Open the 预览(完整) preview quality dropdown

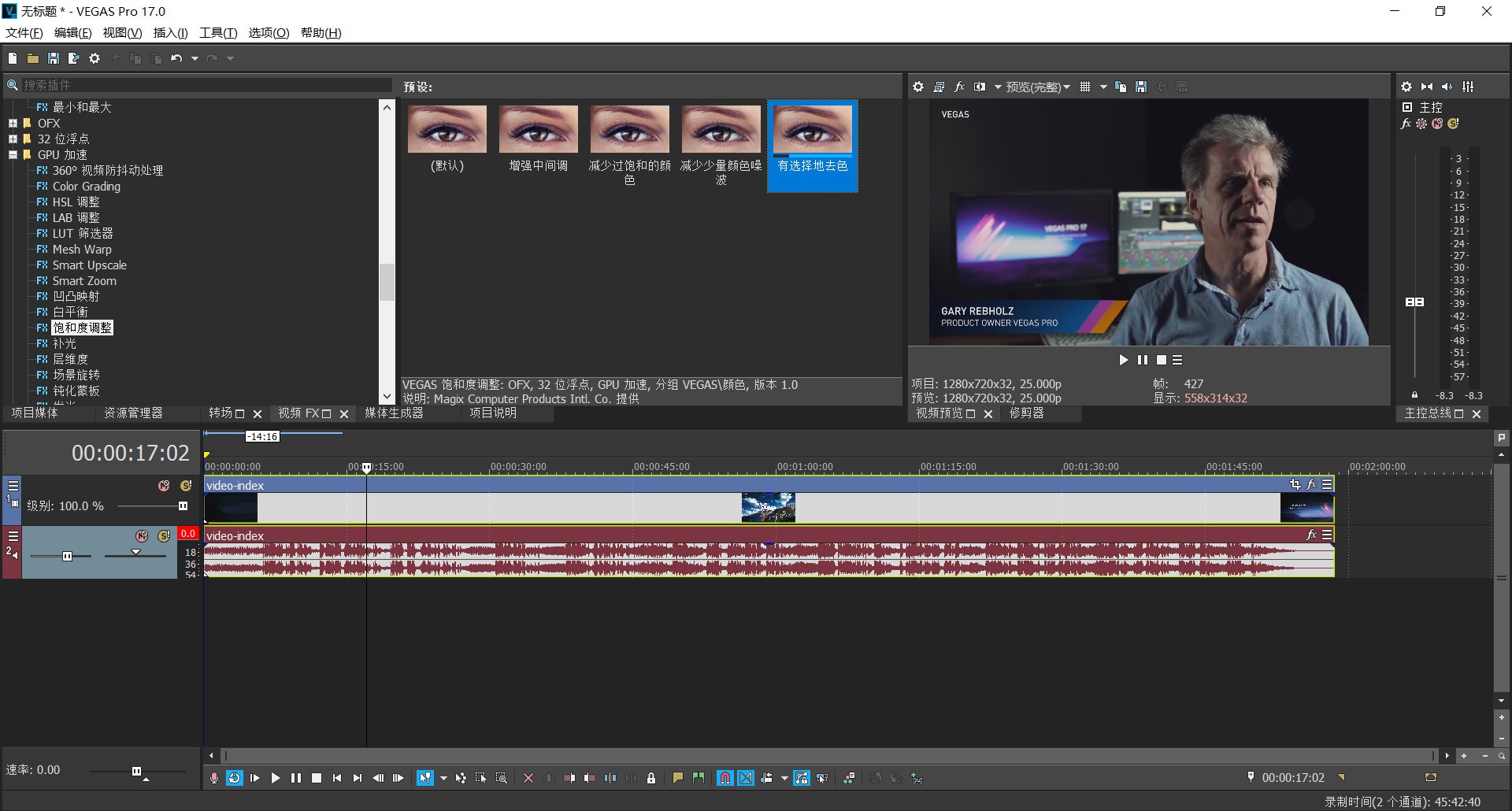tap(1038, 87)
